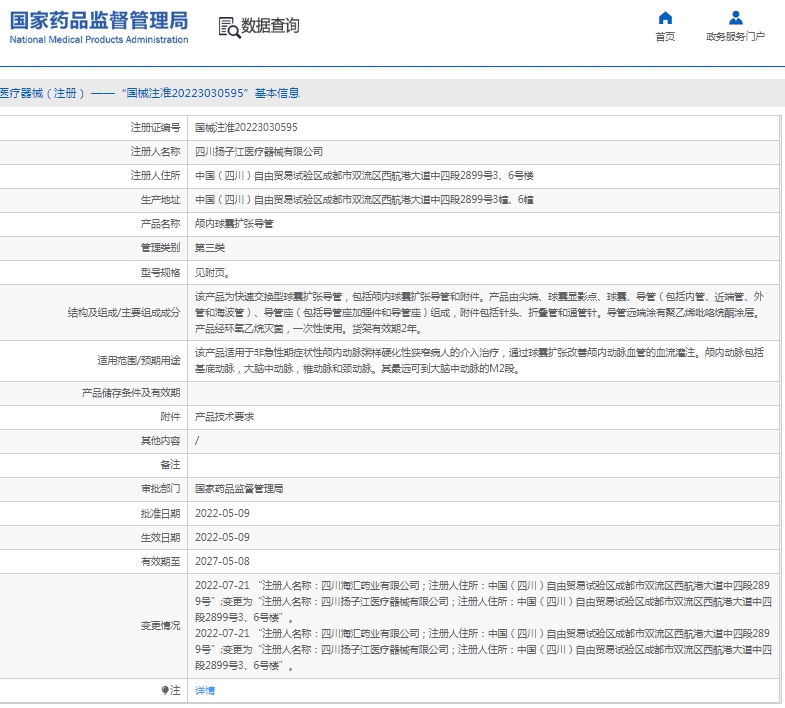Click the 生产地址 address value
Image resolution: width=785 pixels, height=708 pixels.
[x=364, y=200]
